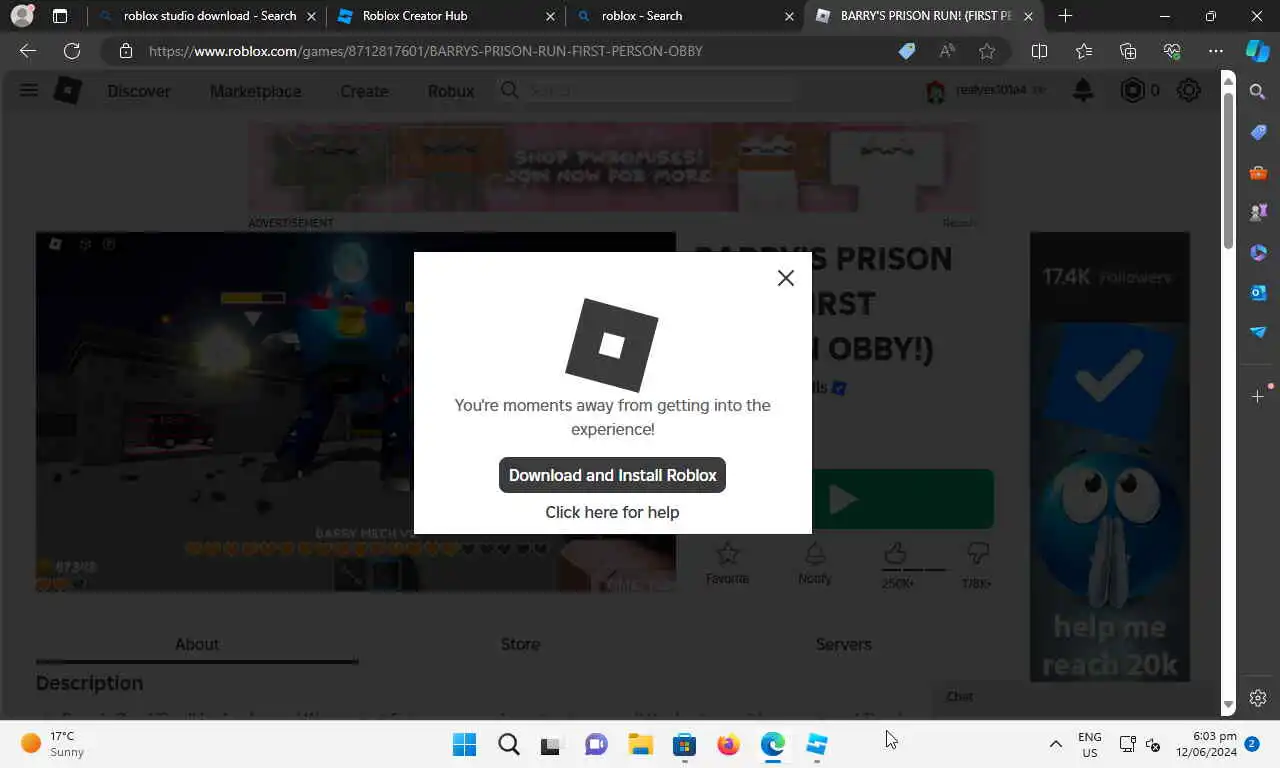Go back to previous page
The height and width of the screenshot is (768, 1280).
tap(27, 51)
